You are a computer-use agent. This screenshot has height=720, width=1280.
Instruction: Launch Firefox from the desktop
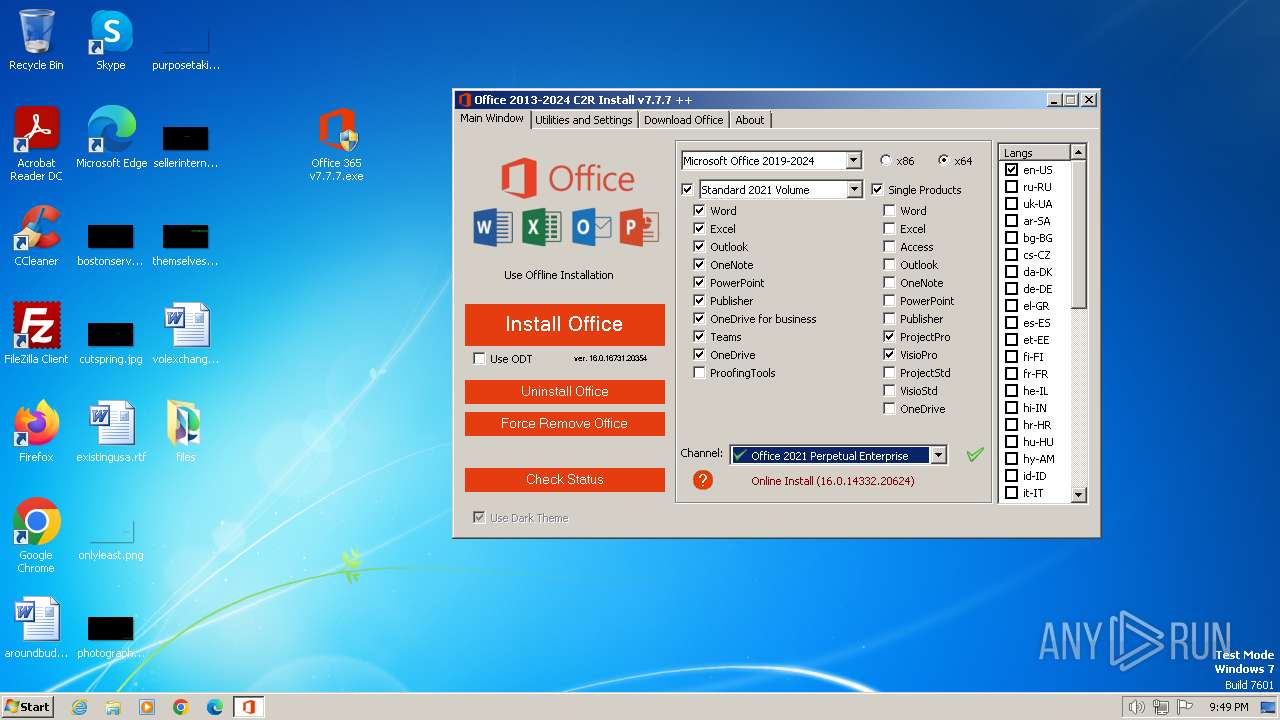coord(36,432)
